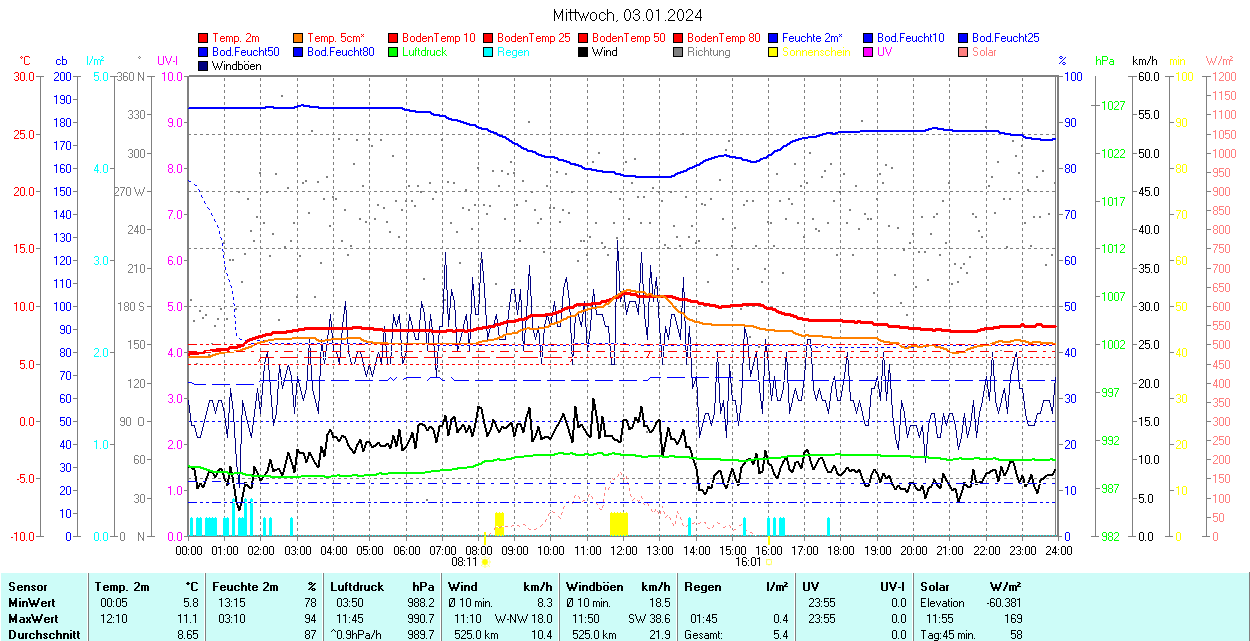
Task: Click the 12:00 label on the time axis
Action: point(623,550)
